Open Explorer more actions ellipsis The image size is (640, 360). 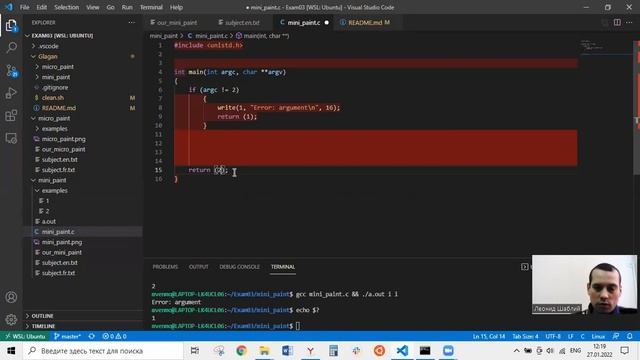click(x=131, y=22)
